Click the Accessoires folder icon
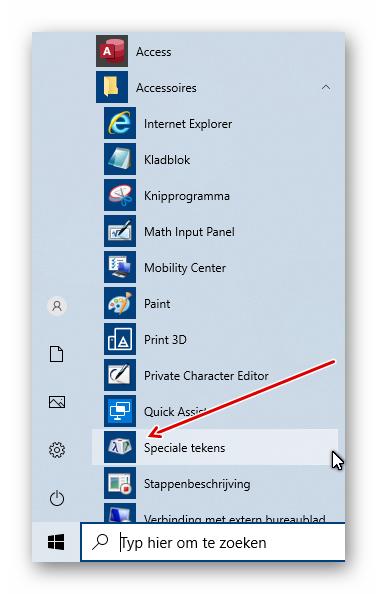This screenshot has height=594, width=377. click(x=112, y=87)
